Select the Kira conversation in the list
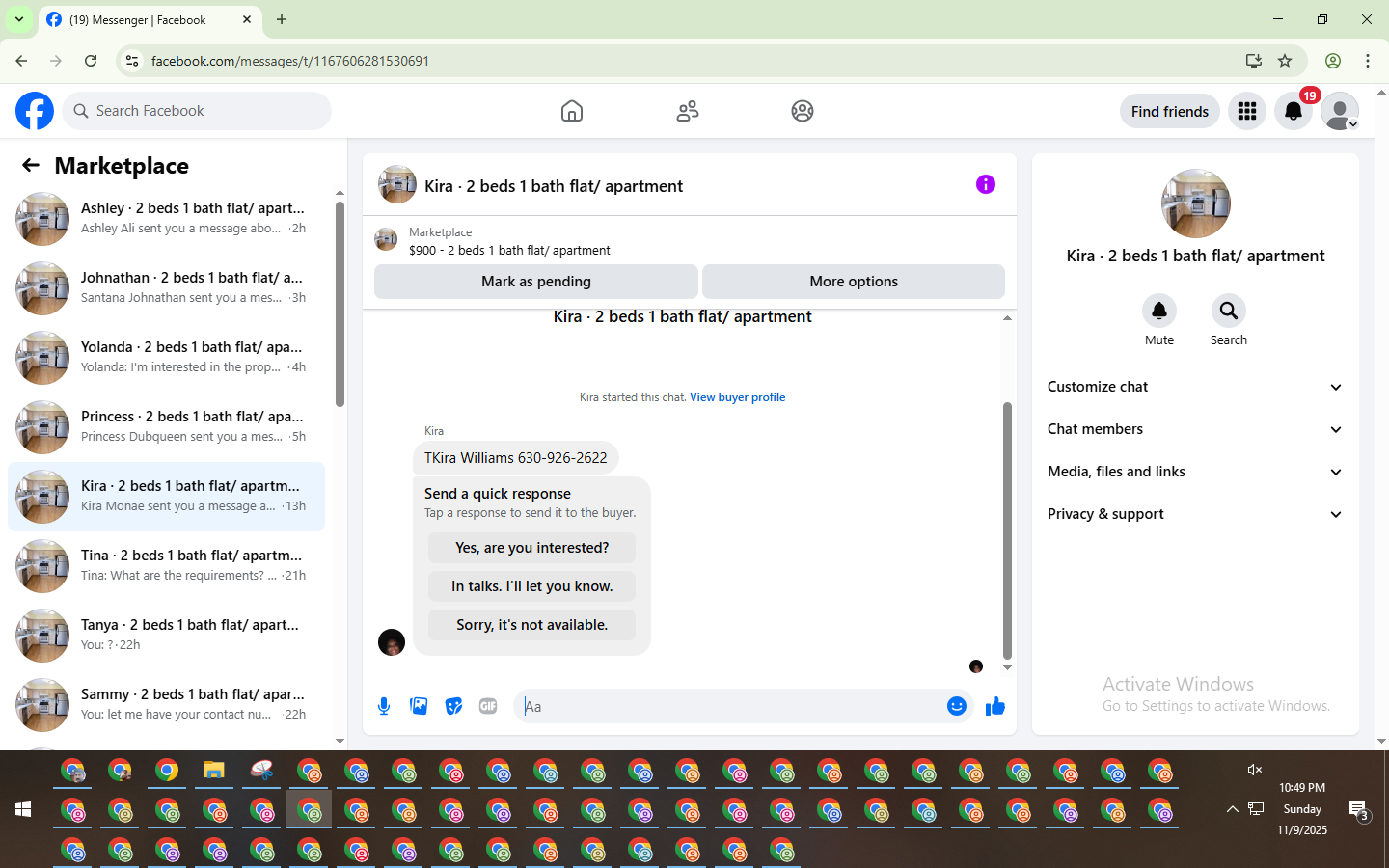1389x868 pixels. point(166,497)
